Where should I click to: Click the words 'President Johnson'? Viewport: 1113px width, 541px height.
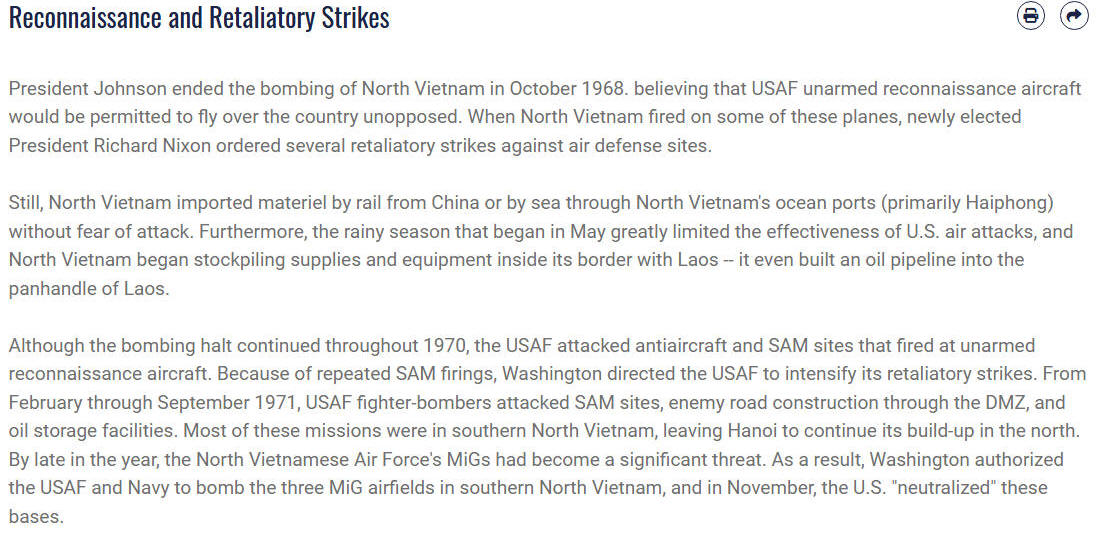[88, 89]
